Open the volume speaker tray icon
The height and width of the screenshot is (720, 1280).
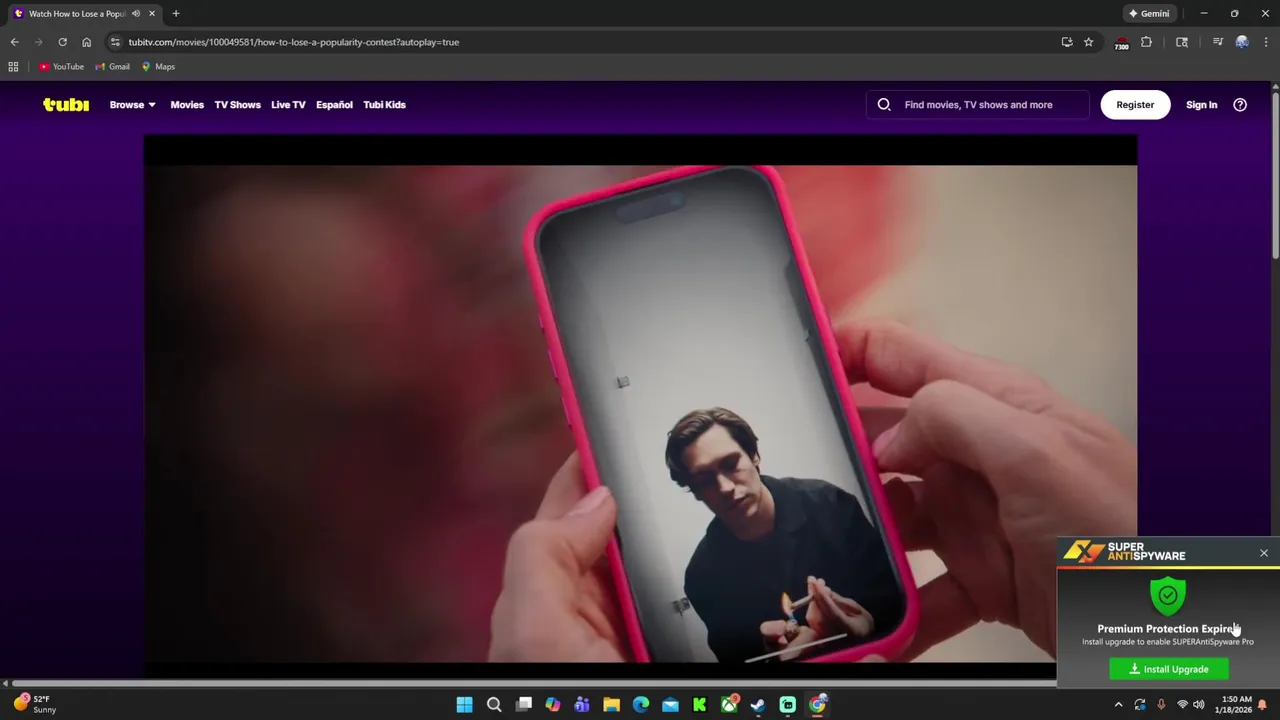(1198, 705)
